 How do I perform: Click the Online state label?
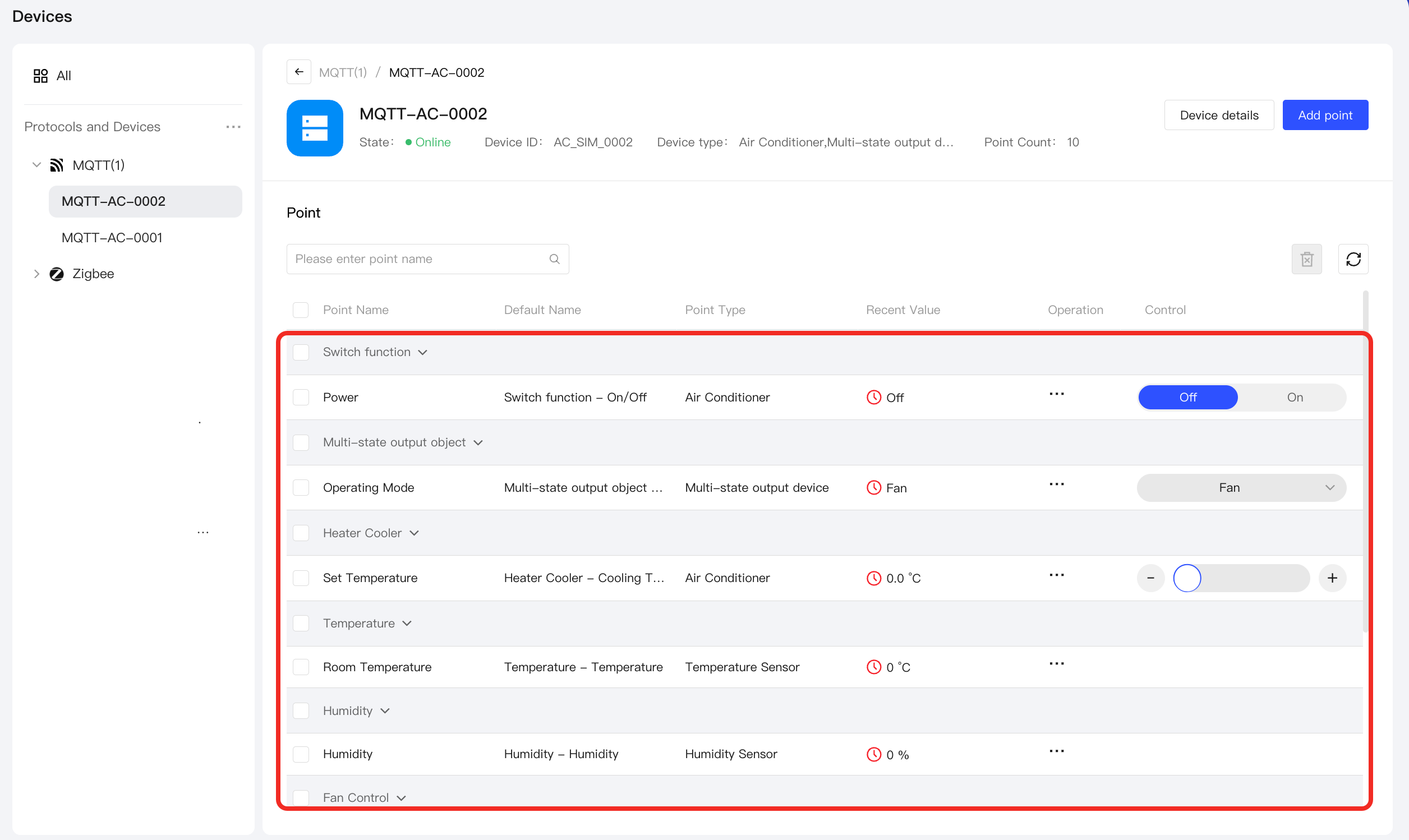[432, 142]
